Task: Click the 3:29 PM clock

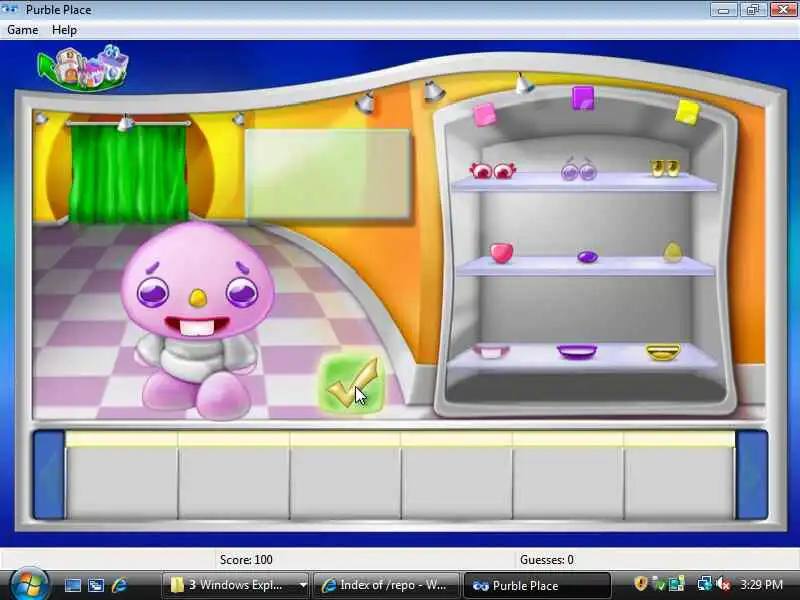Action: [761, 585]
